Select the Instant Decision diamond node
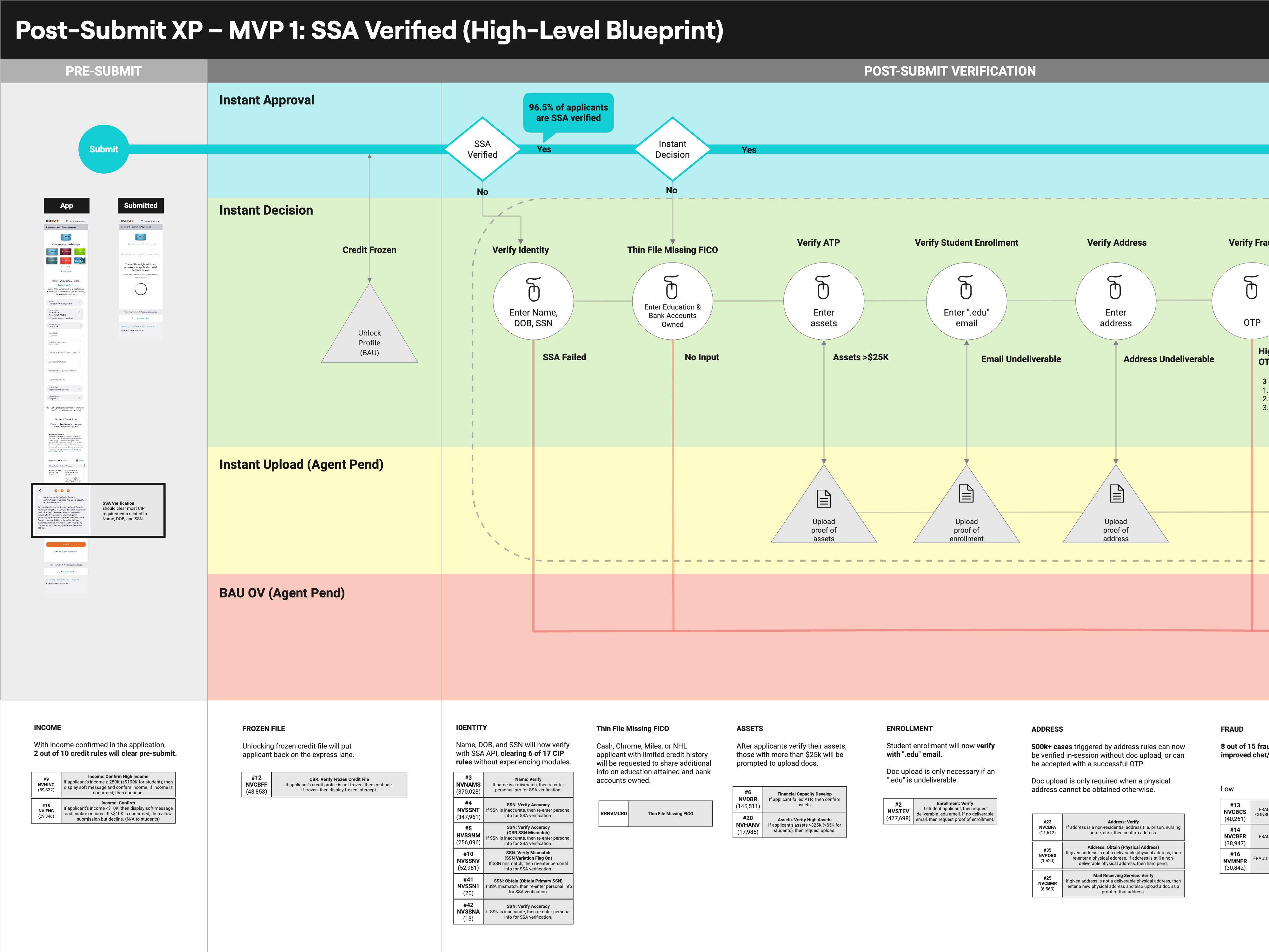This screenshot has width=1269, height=952. pyautogui.click(x=672, y=149)
